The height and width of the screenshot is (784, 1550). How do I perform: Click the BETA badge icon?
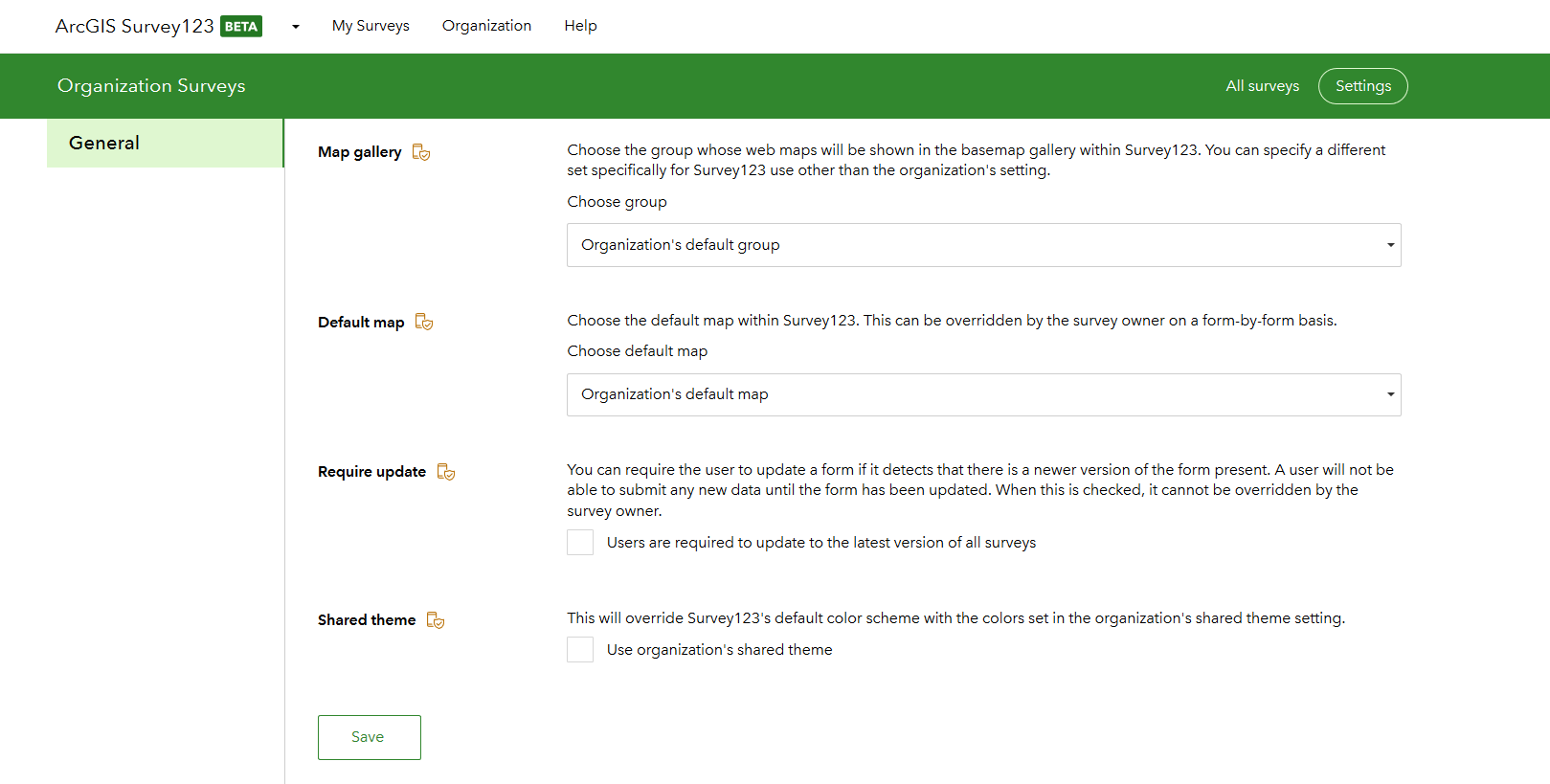tap(241, 27)
